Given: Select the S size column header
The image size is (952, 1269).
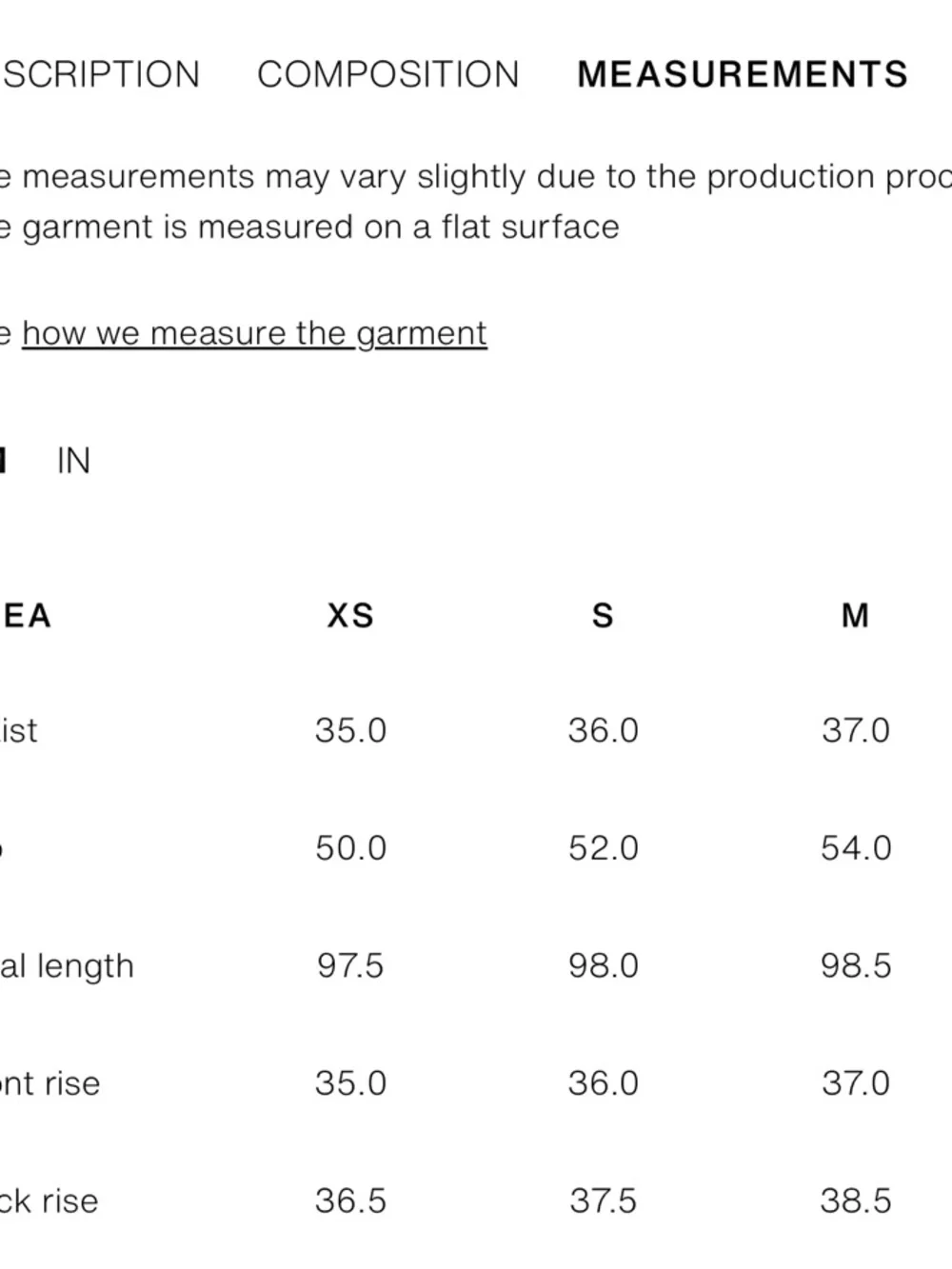Looking at the screenshot, I should pos(603,616).
